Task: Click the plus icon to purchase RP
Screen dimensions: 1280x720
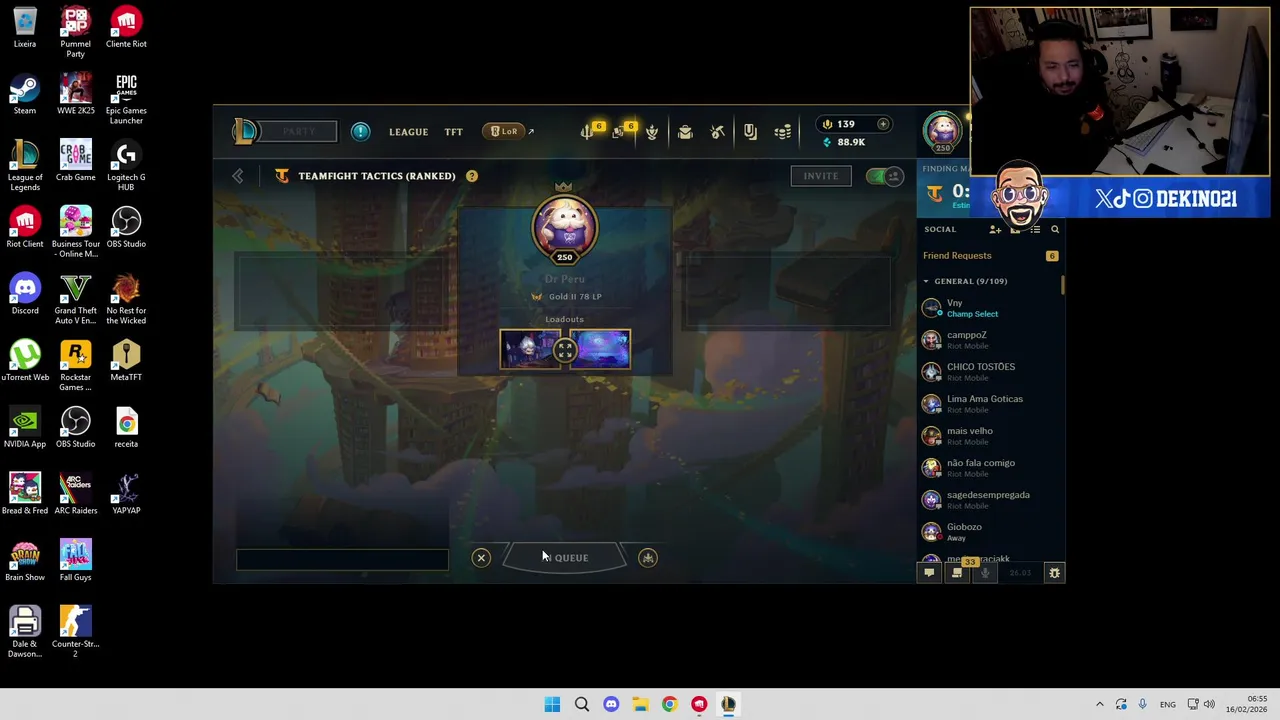Action: click(x=883, y=124)
